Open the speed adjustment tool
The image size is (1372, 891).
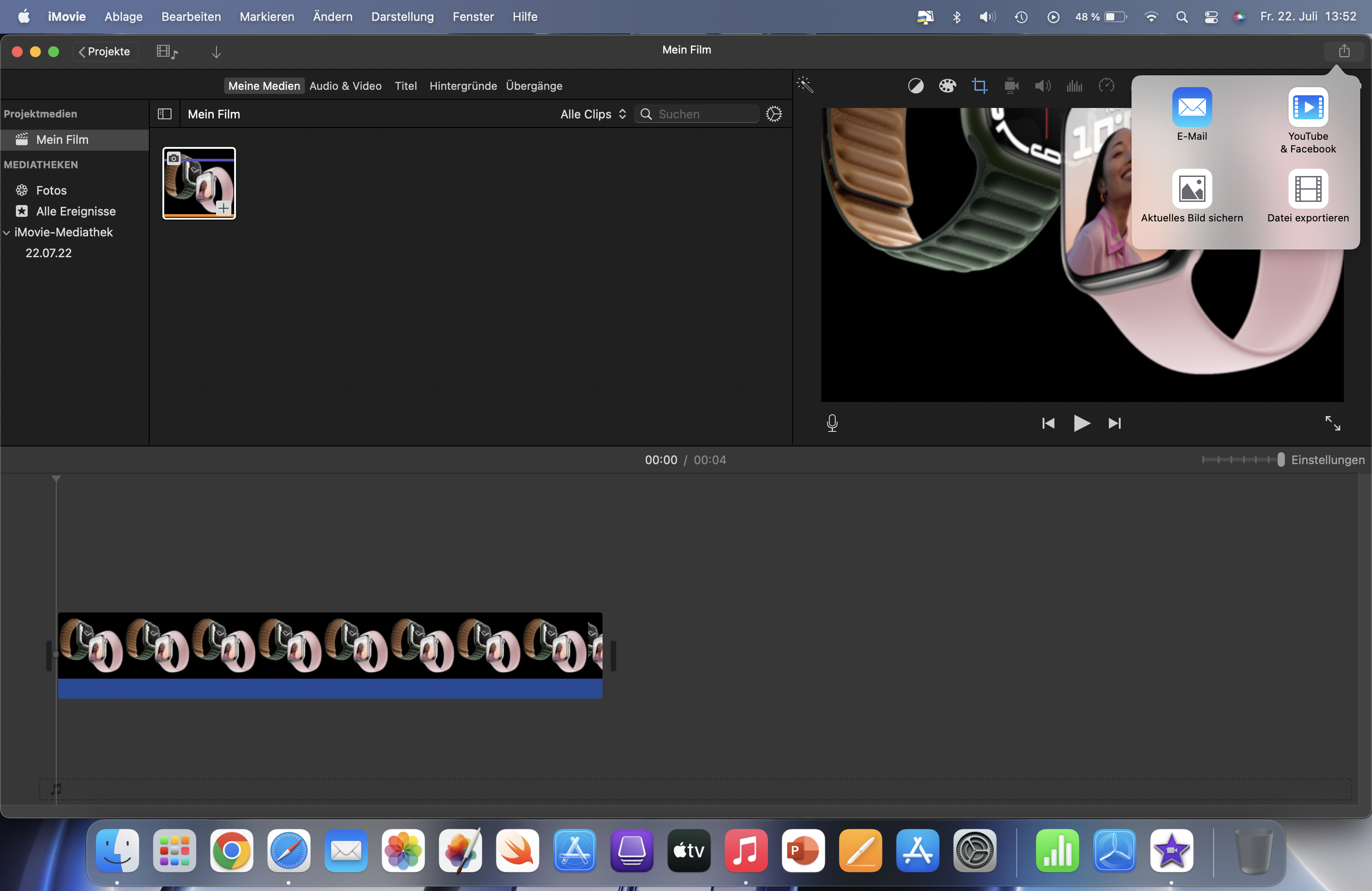(1106, 86)
